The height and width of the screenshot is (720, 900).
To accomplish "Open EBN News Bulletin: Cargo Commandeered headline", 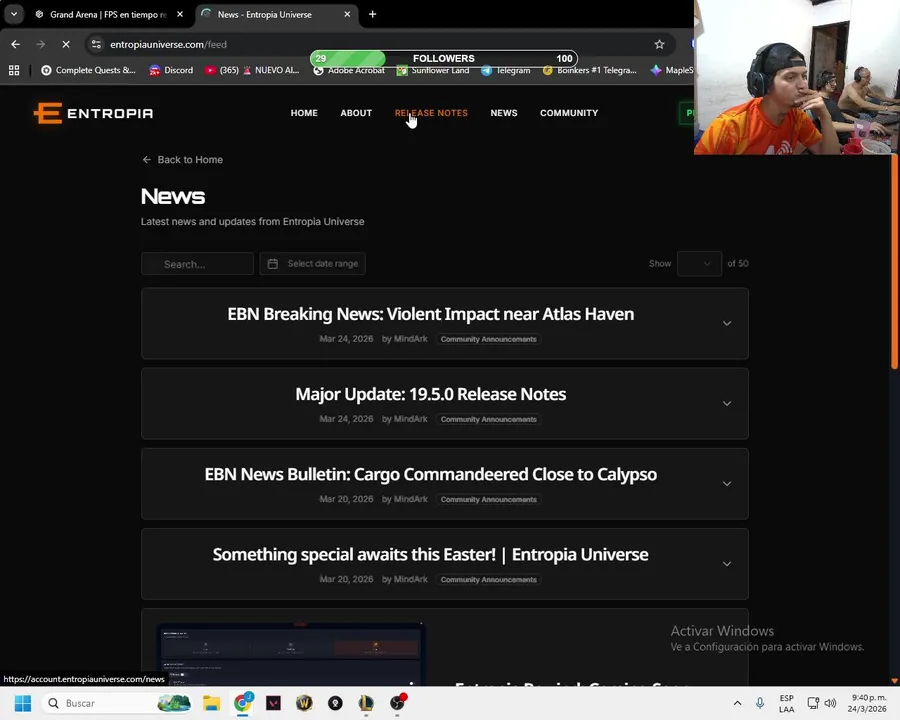I will (430, 474).
